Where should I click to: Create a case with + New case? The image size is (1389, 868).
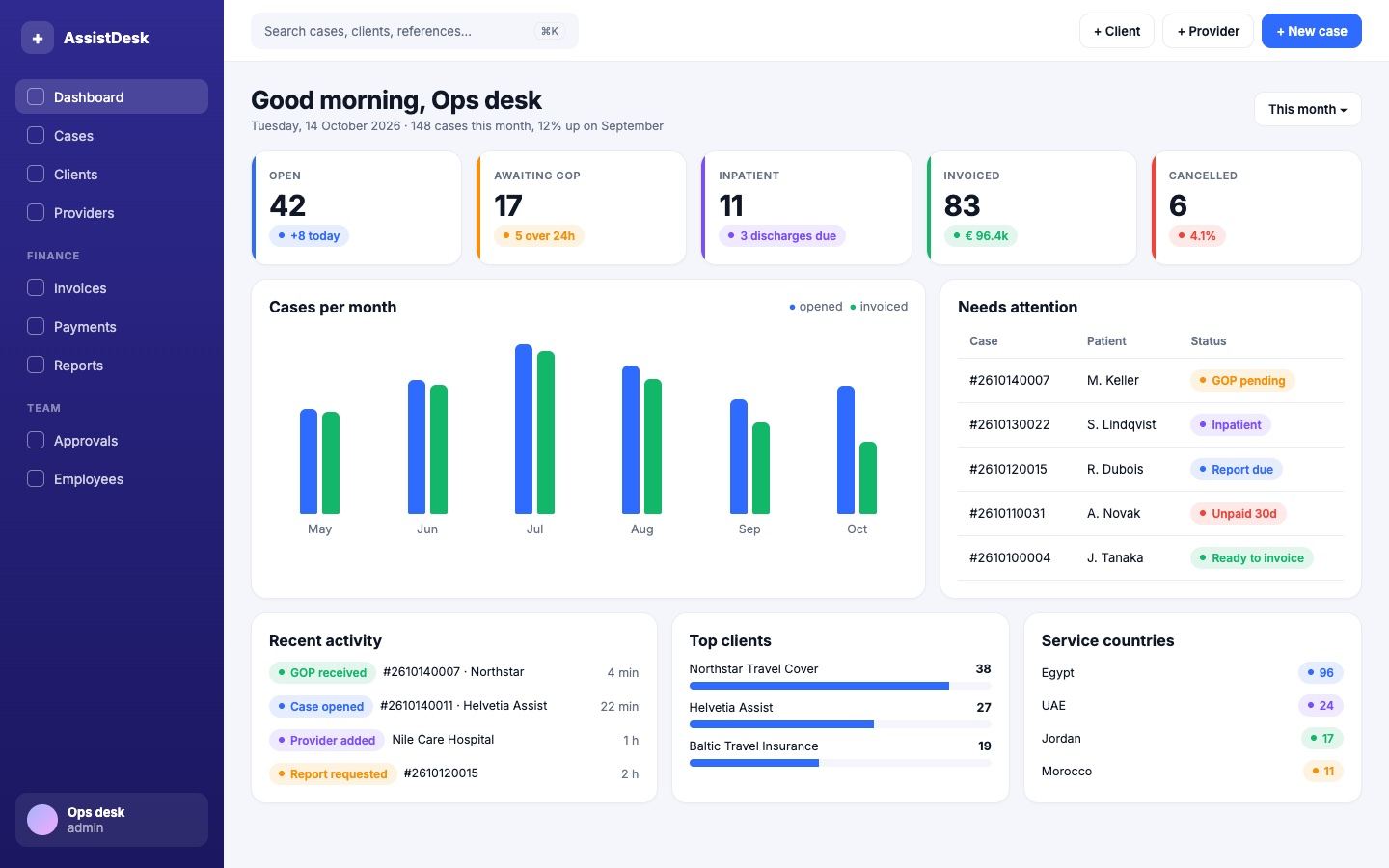coord(1312,31)
